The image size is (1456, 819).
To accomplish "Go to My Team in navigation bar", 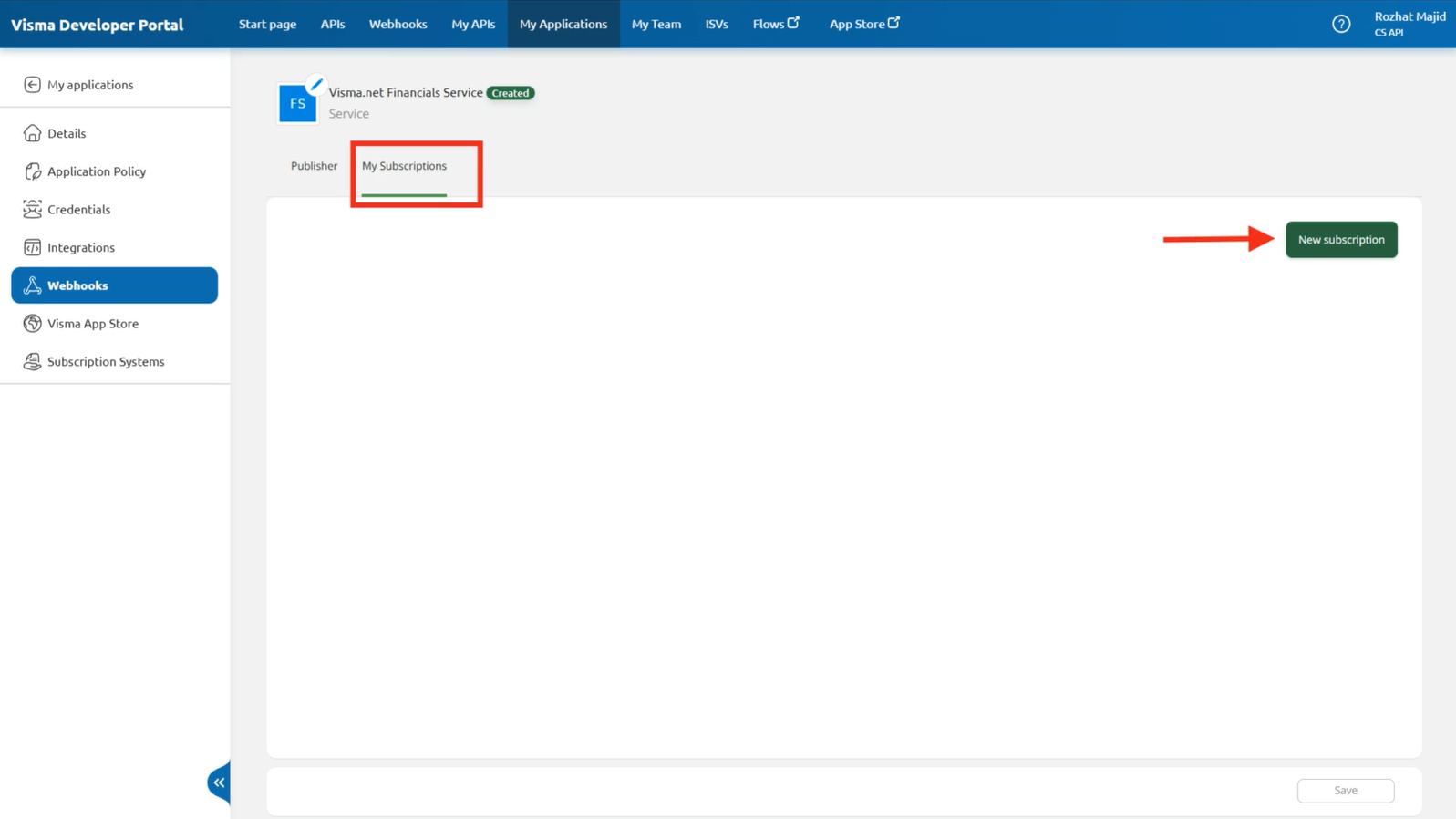I will click(656, 25).
